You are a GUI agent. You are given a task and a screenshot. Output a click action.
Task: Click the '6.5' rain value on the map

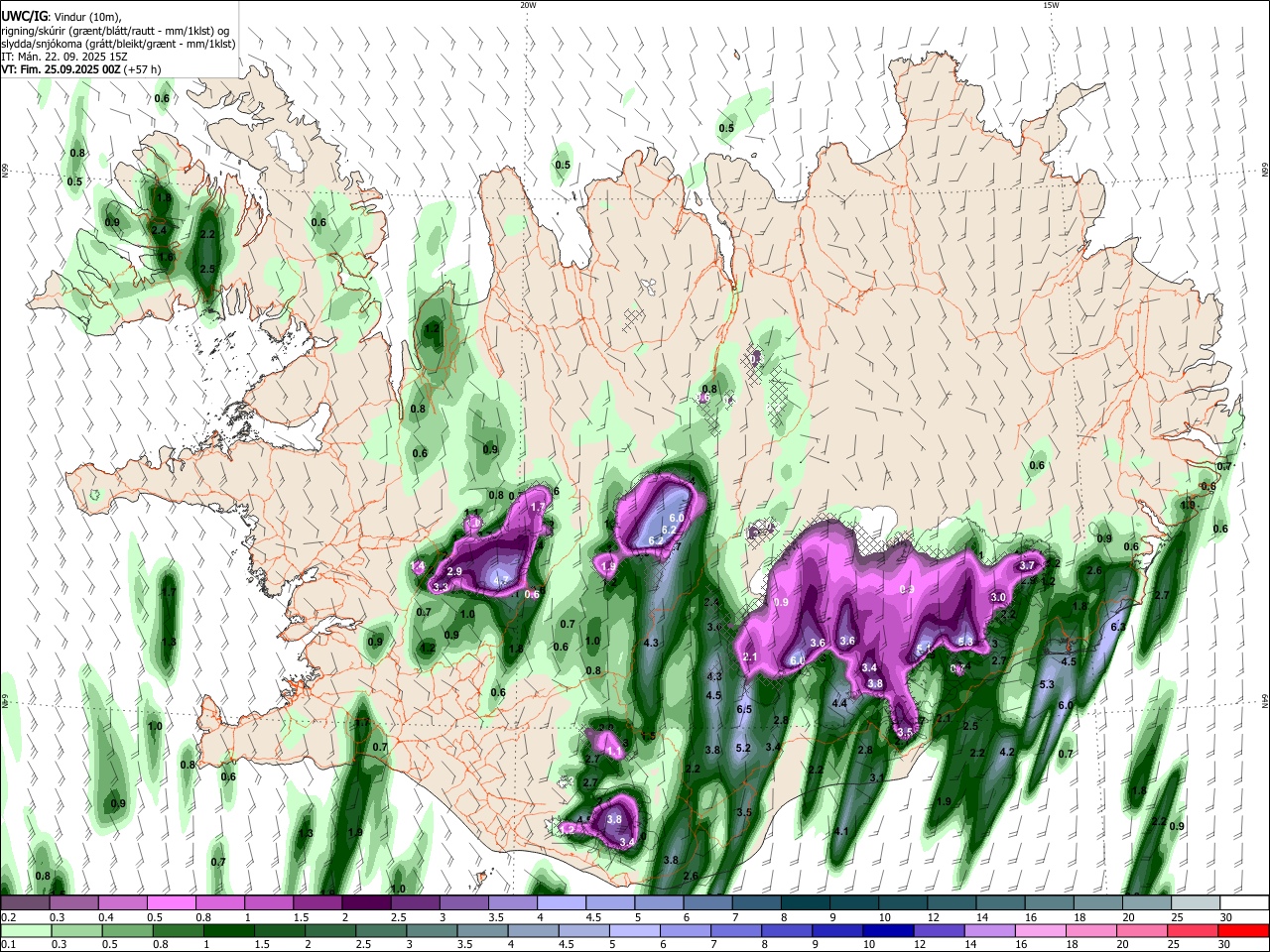click(x=745, y=710)
